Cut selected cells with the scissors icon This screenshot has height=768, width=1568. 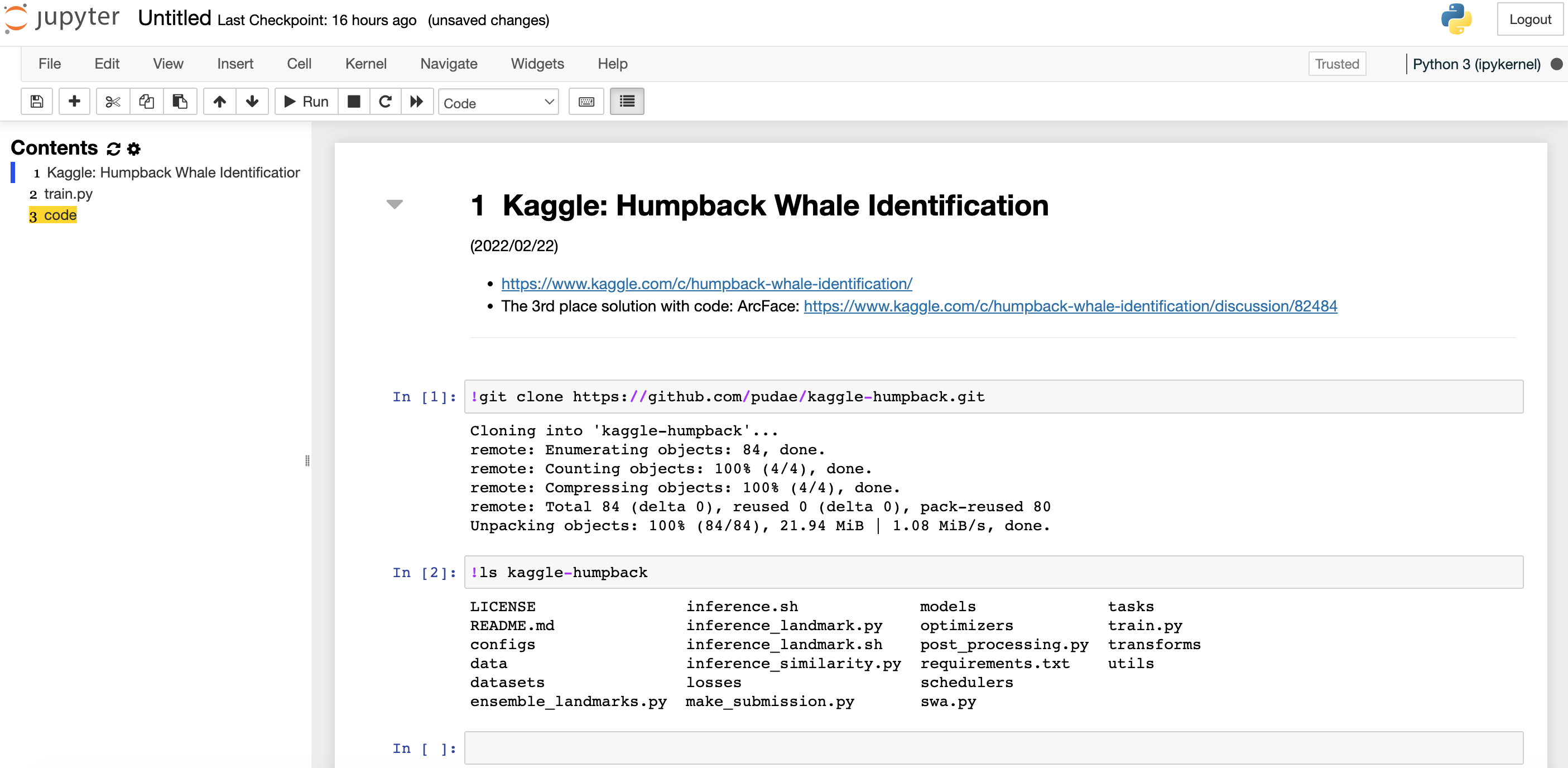pos(113,102)
